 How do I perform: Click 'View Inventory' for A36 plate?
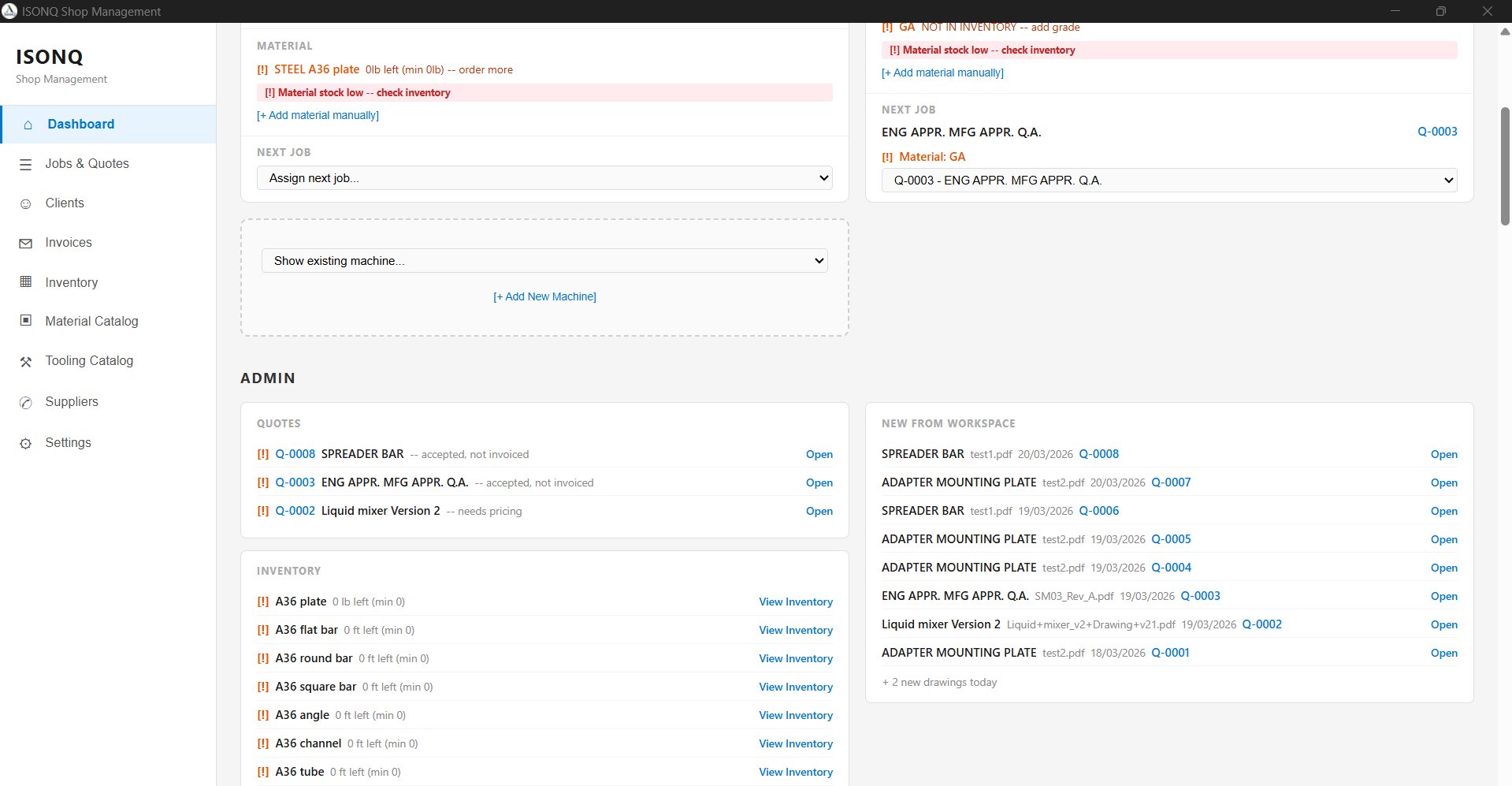pos(795,602)
